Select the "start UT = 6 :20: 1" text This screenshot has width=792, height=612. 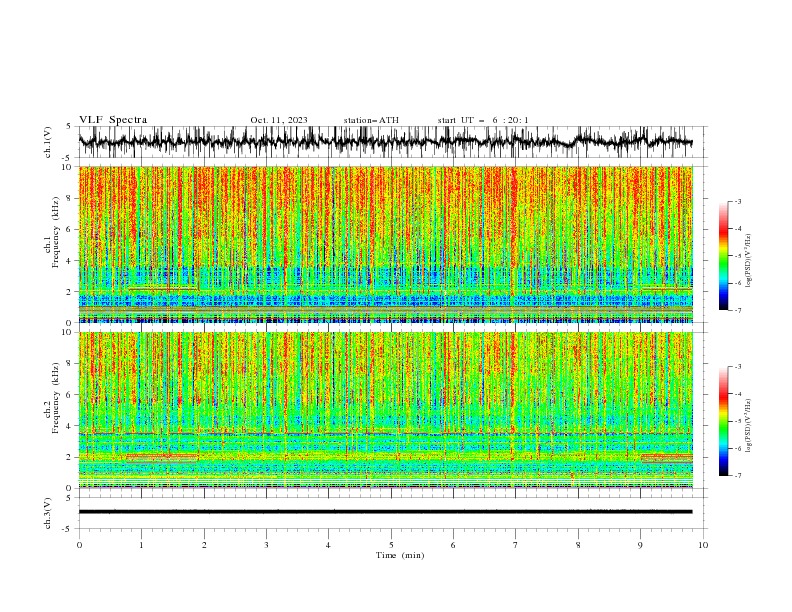[x=483, y=120]
